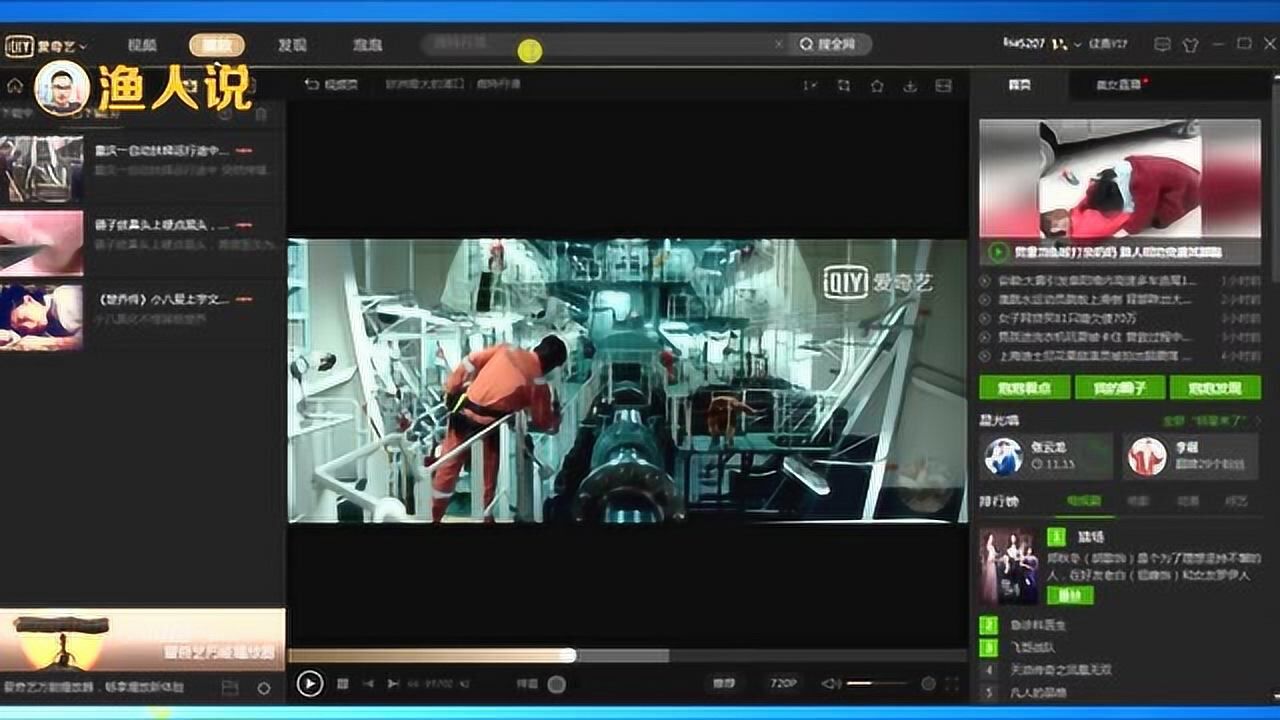This screenshot has height=720, width=1280.
Task: Mute audio with the speaker icon
Action: pos(830,684)
